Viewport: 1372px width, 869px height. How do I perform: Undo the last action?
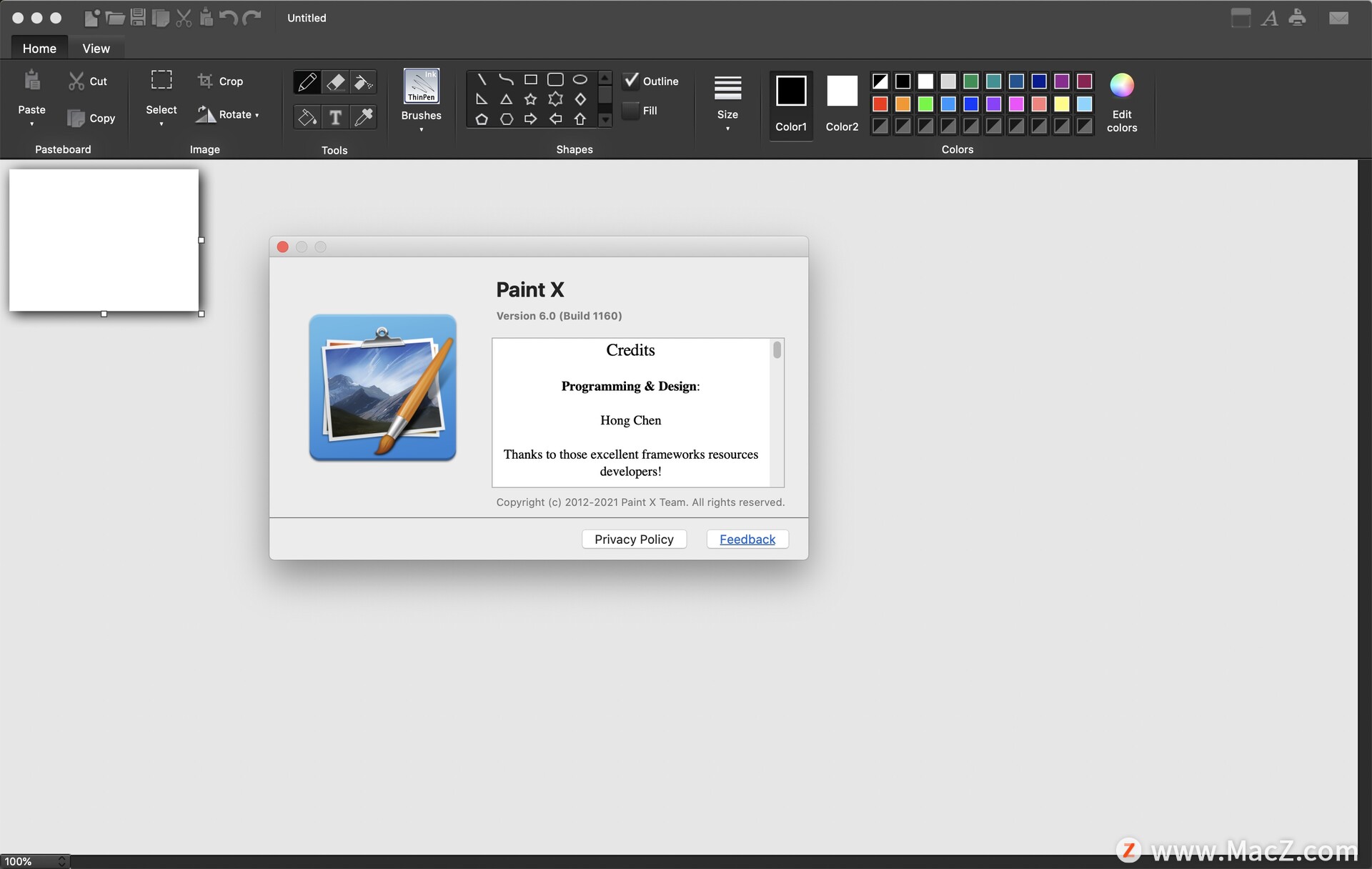pyautogui.click(x=229, y=18)
